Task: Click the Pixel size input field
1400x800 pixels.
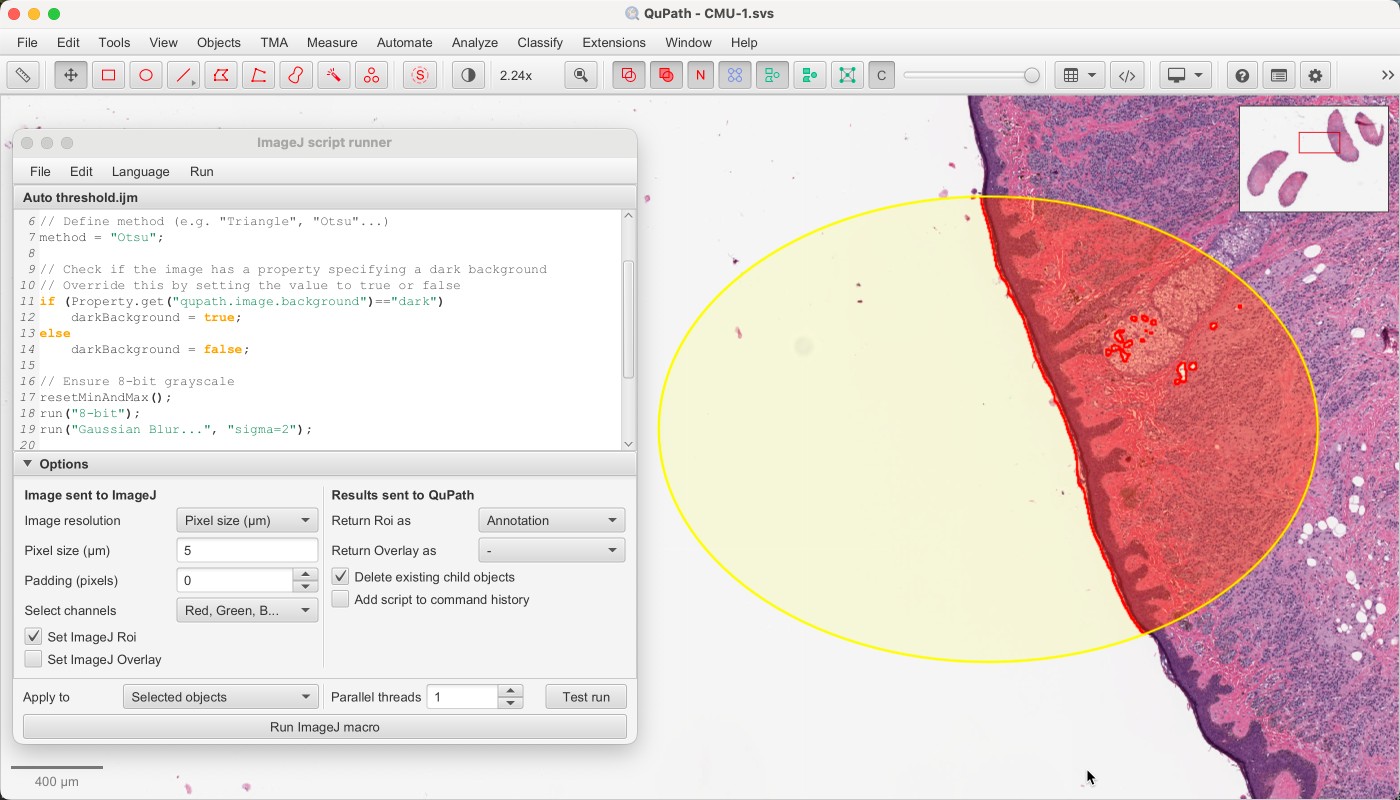Action: (247, 550)
